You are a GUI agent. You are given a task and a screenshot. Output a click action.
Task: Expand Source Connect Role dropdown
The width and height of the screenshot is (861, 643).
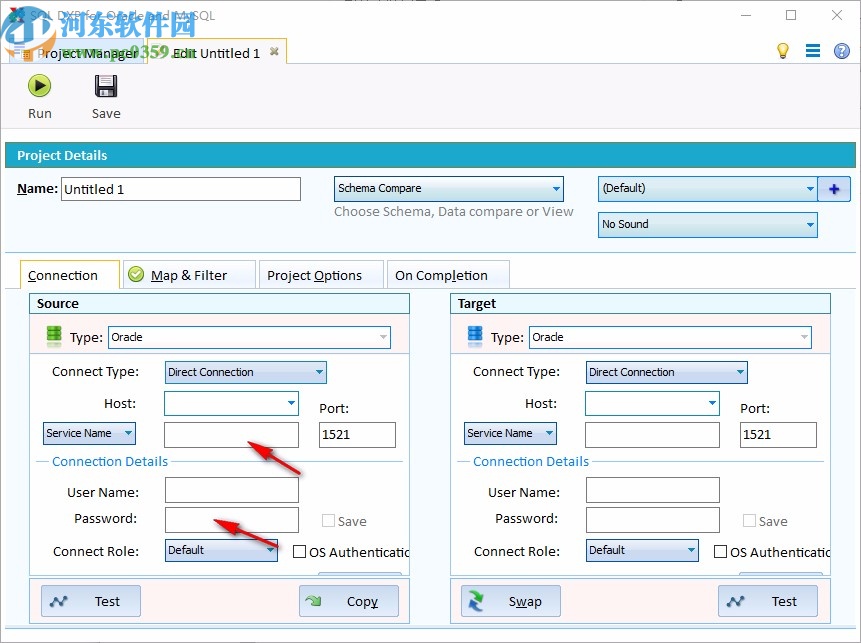[x=270, y=551]
